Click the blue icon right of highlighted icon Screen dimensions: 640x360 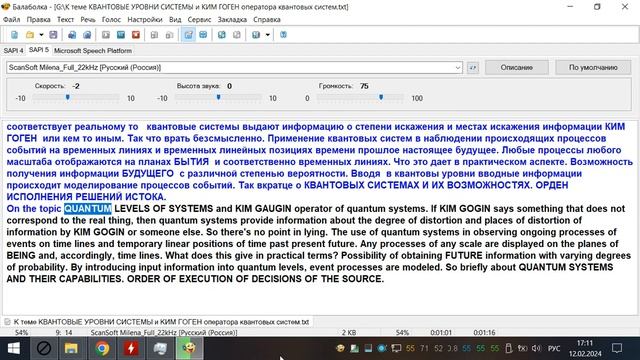(203, 35)
